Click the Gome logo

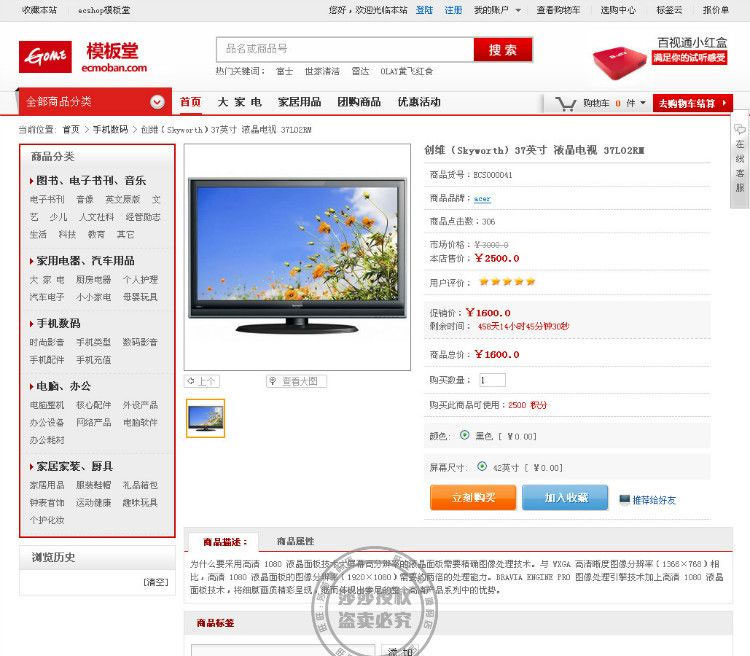[x=45, y=57]
